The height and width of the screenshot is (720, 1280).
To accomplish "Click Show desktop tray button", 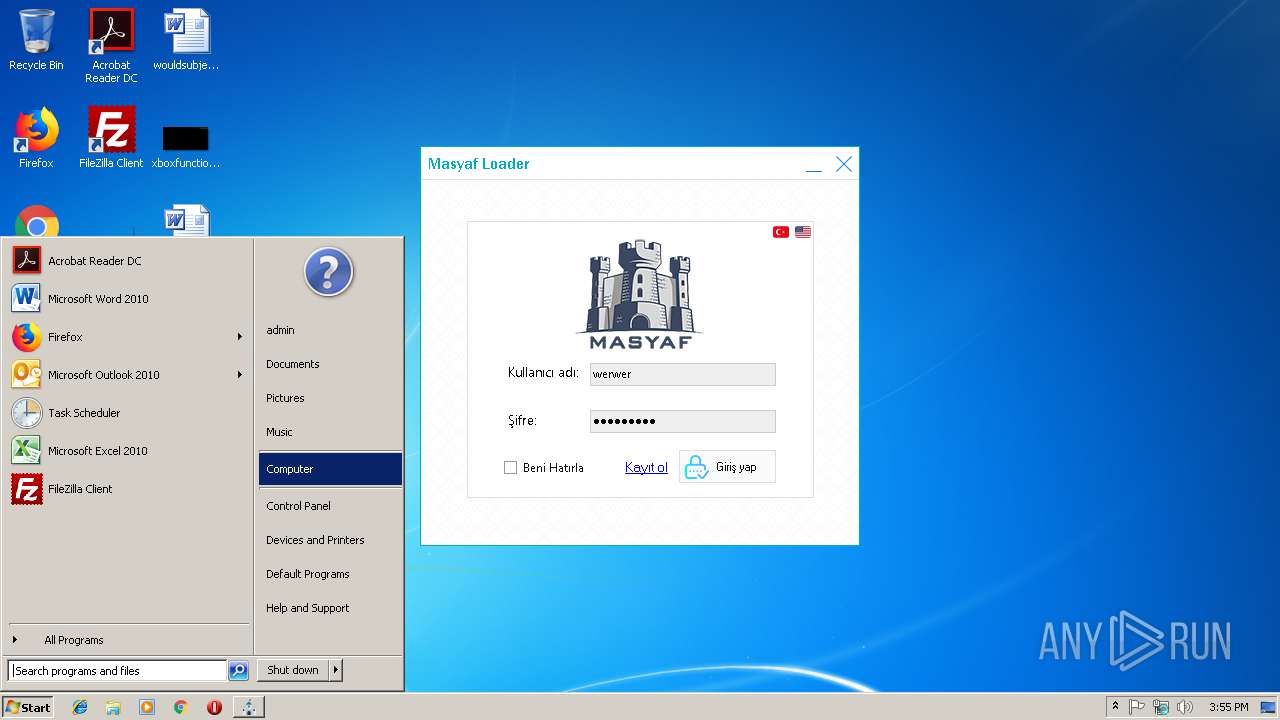I will coord(1268,707).
